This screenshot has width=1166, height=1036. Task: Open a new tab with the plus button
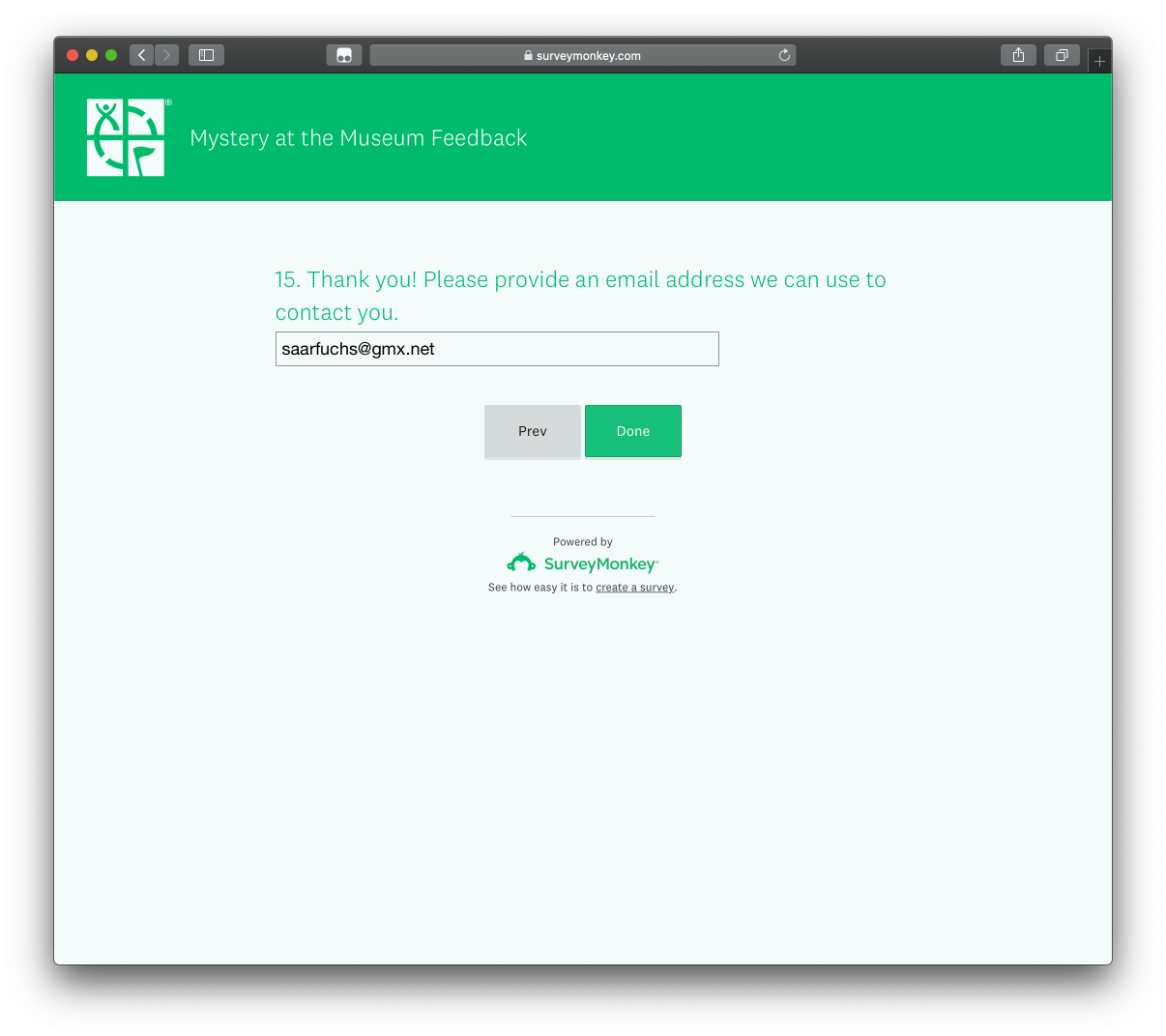click(x=1099, y=61)
